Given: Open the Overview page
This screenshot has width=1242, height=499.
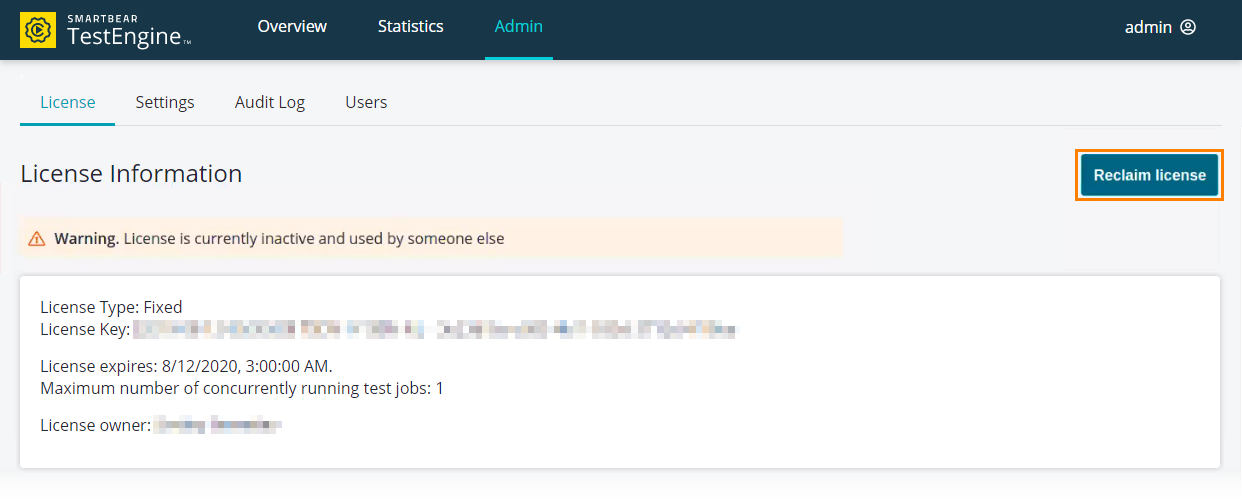Looking at the screenshot, I should tap(292, 27).
